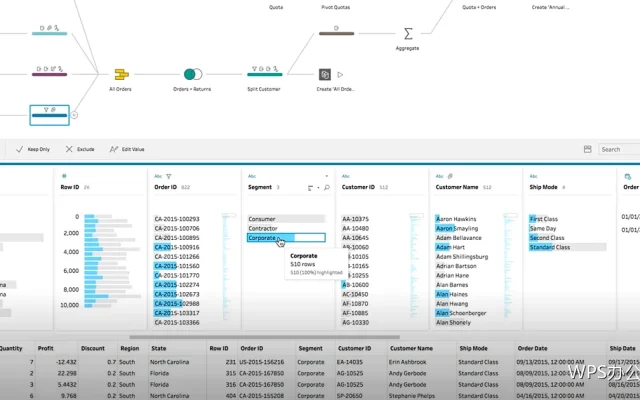The height and width of the screenshot is (400, 640).
Task: Select Second Class in Ship Mode
Action: pyautogui.click(x=547, y=238)
